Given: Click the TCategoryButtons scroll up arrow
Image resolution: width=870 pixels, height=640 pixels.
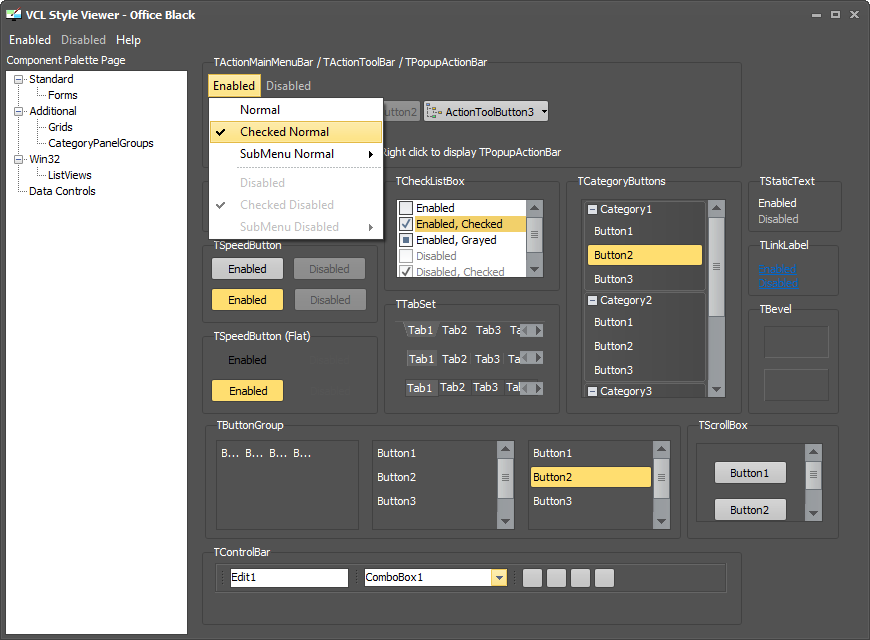Looking at the screenshot, I should [x=716, y=209].
